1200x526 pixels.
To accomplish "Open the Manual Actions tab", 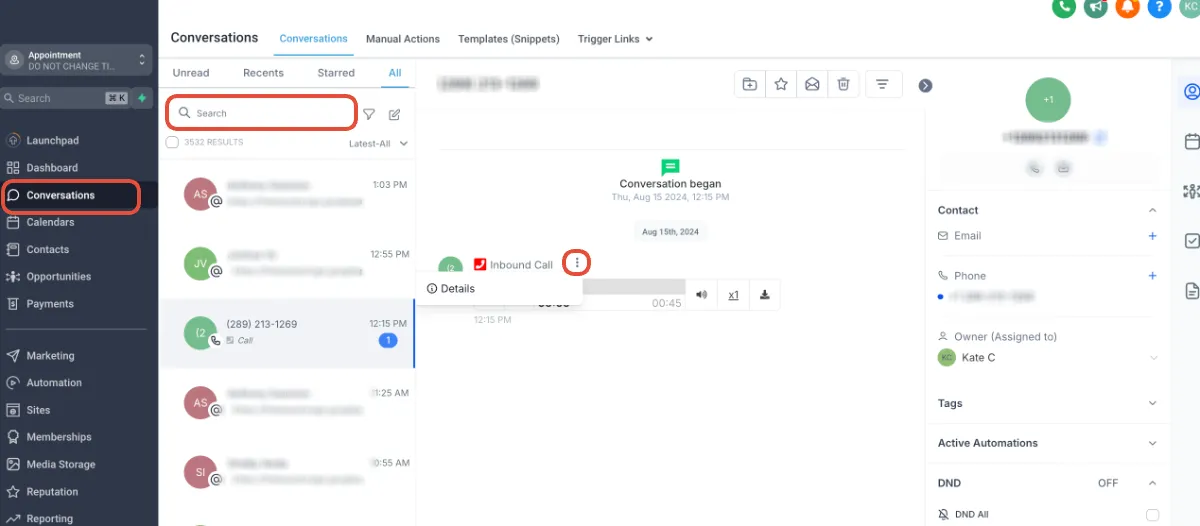I will pos(403,39).
